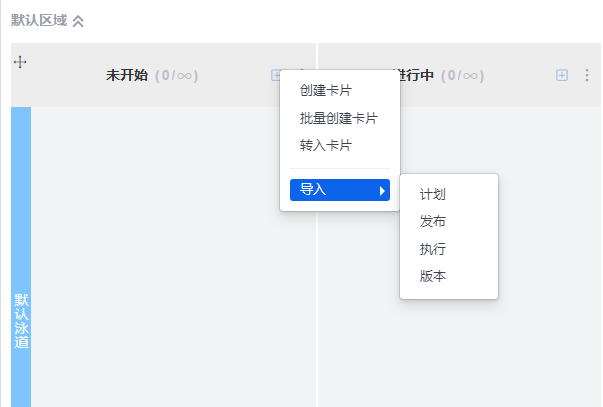Collapse the 默认区域 section with the chevron
603x407 pixels.
(78, 21)
